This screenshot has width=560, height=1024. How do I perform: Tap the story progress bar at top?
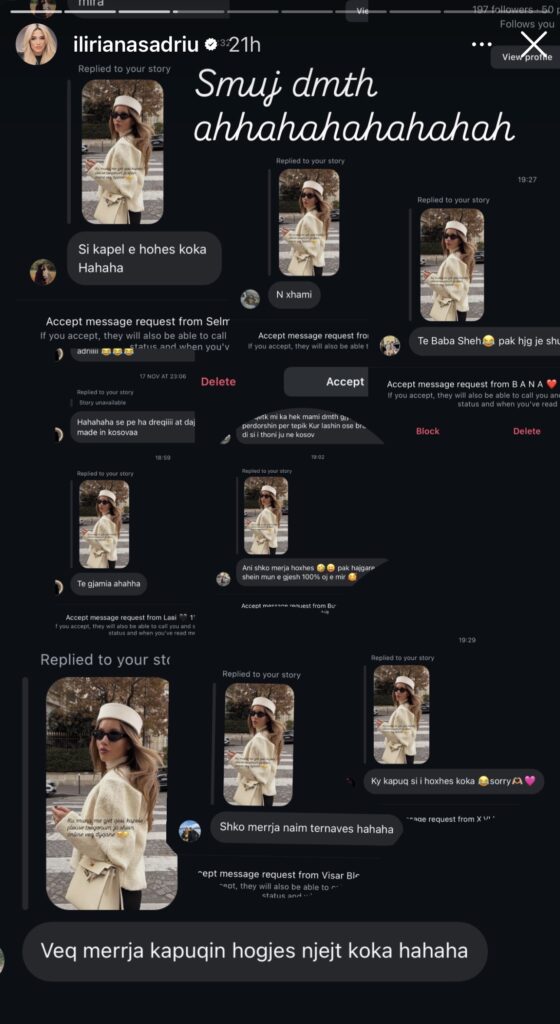[x=281, y=12]
